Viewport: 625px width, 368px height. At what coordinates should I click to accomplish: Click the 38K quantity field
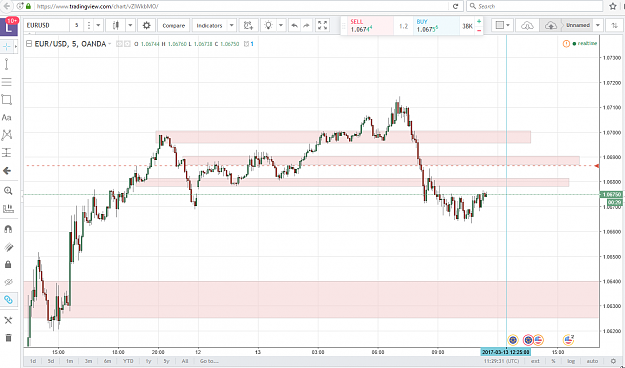(467, 26)
